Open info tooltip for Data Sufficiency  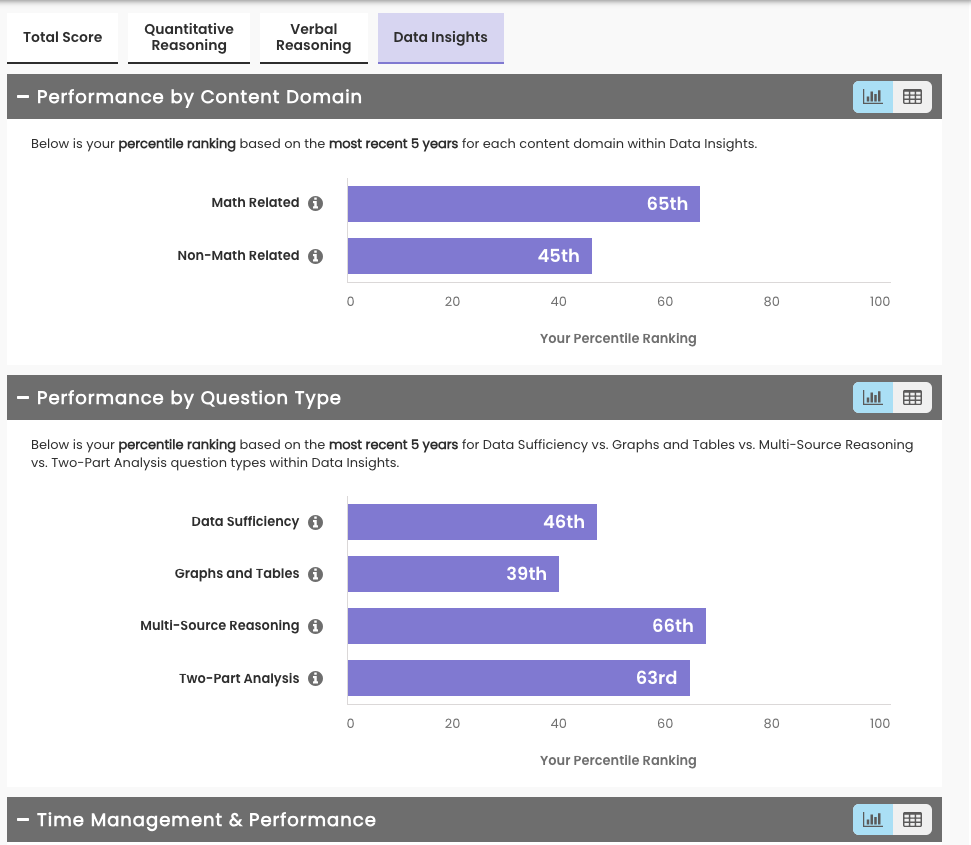pyautogui.click(x=315, y=522)
